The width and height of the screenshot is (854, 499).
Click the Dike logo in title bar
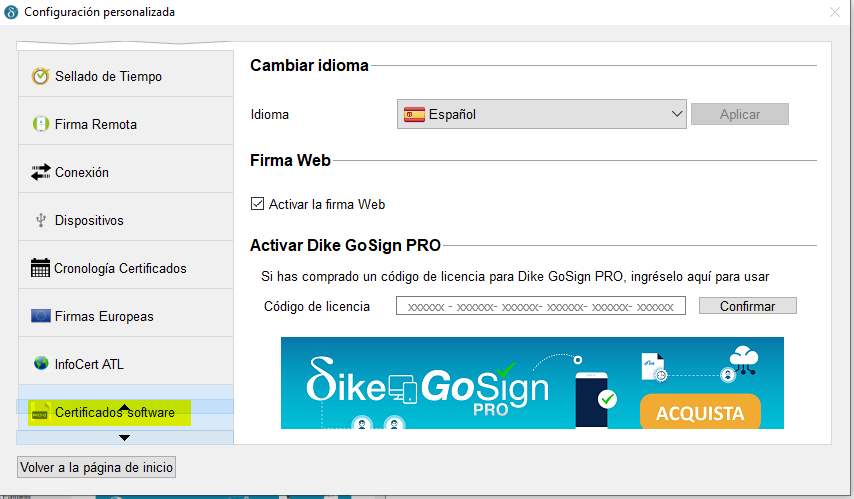pos(11,12)
